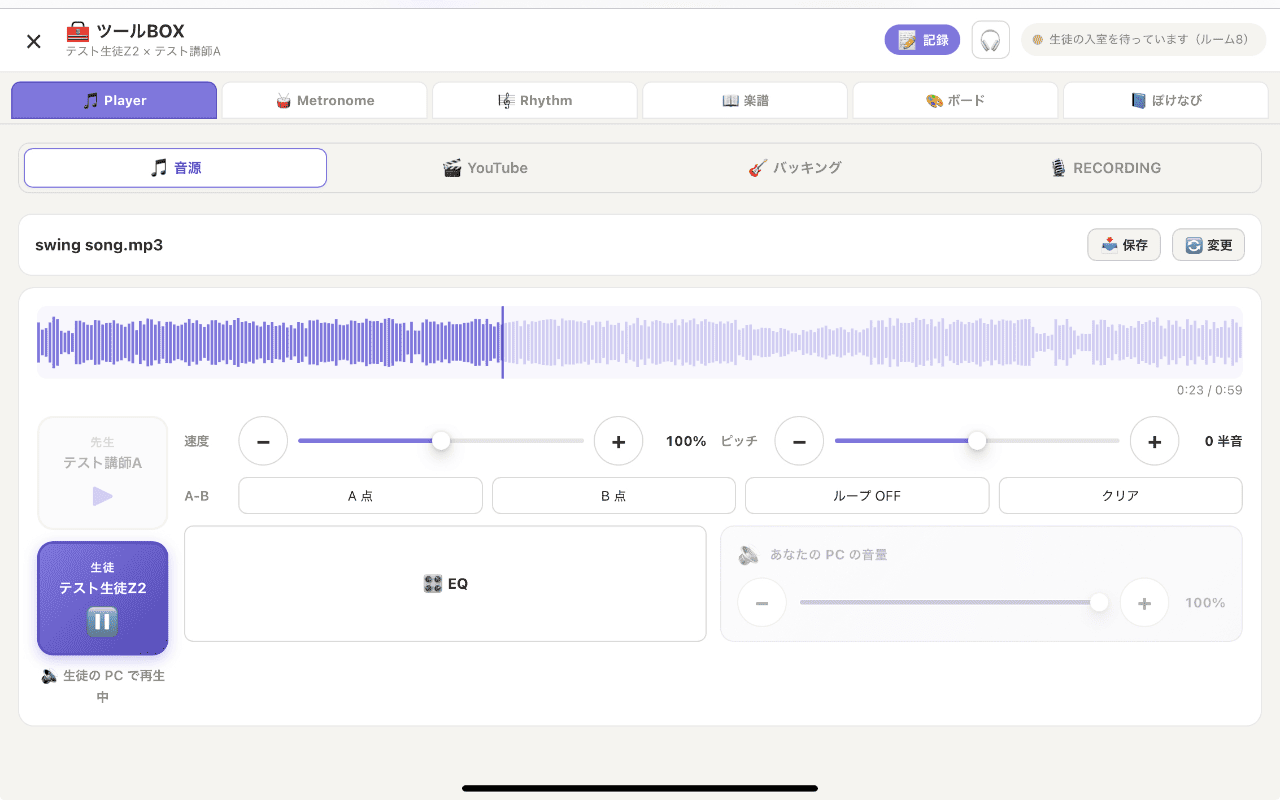Click the ピッチ slider handle
1280x800 pixels.
[x=977, y=441]
